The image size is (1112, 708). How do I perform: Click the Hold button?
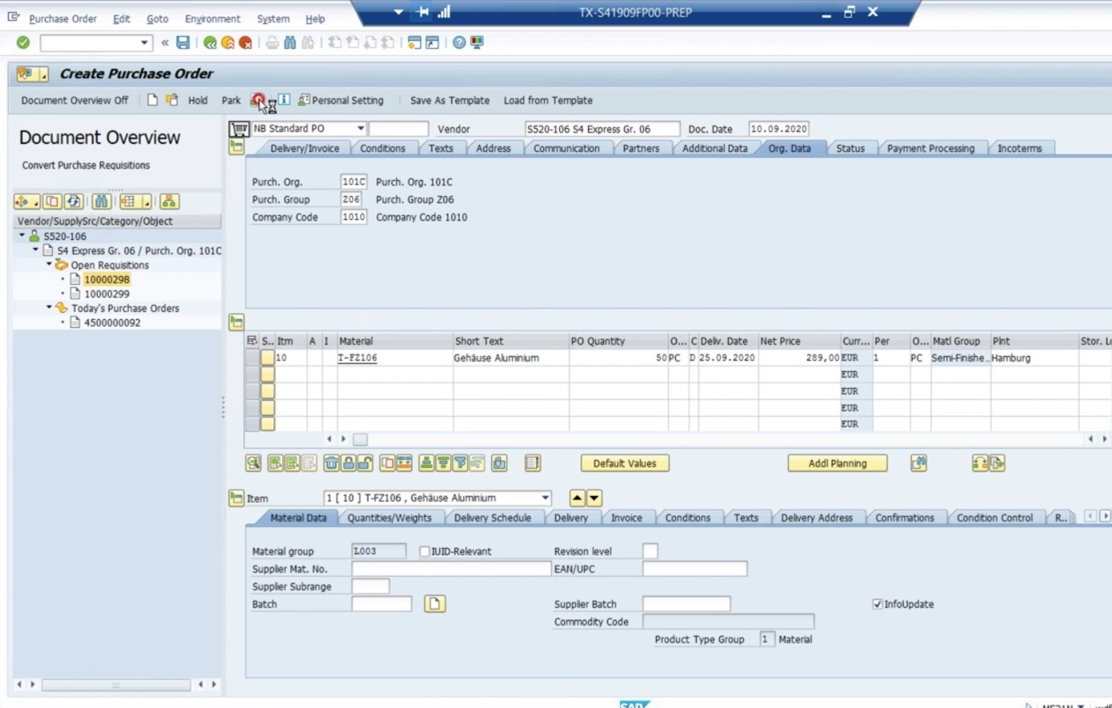pos(198,100)
